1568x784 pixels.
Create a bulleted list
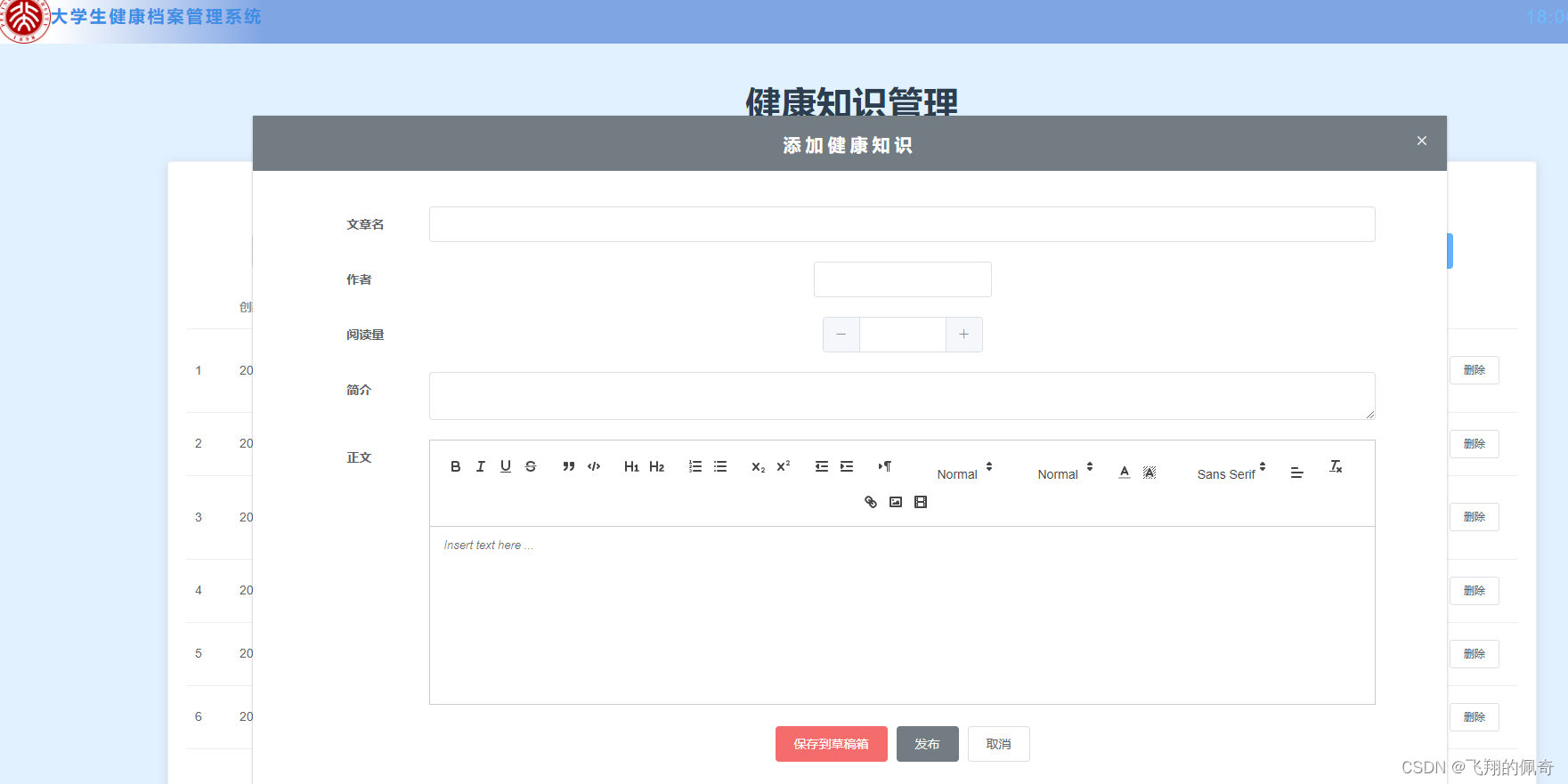click(720, 466)
